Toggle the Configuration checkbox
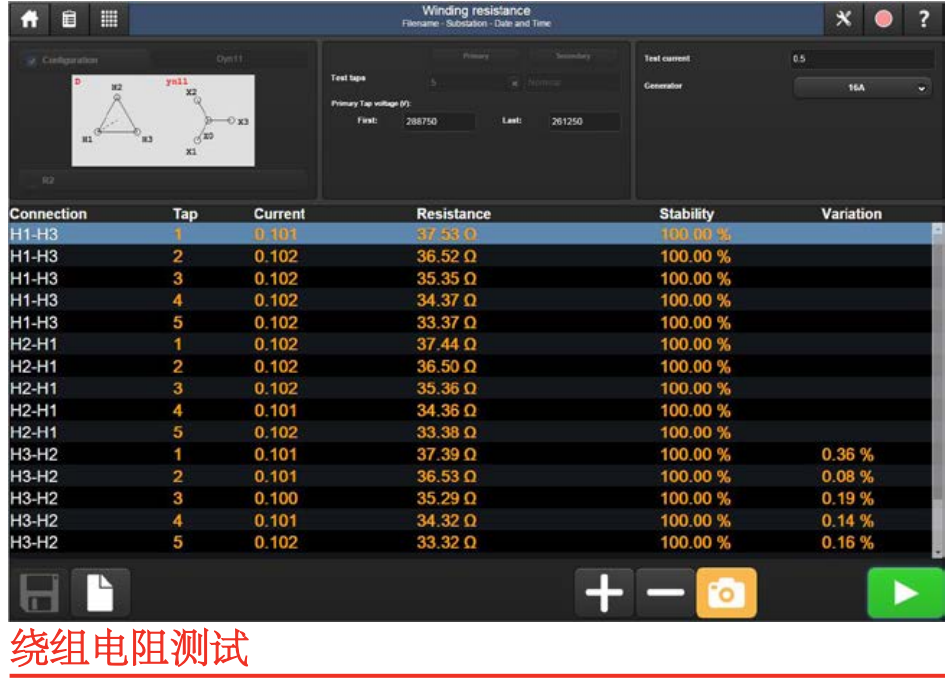The image size is (950, 681). [x=32, y=60]
